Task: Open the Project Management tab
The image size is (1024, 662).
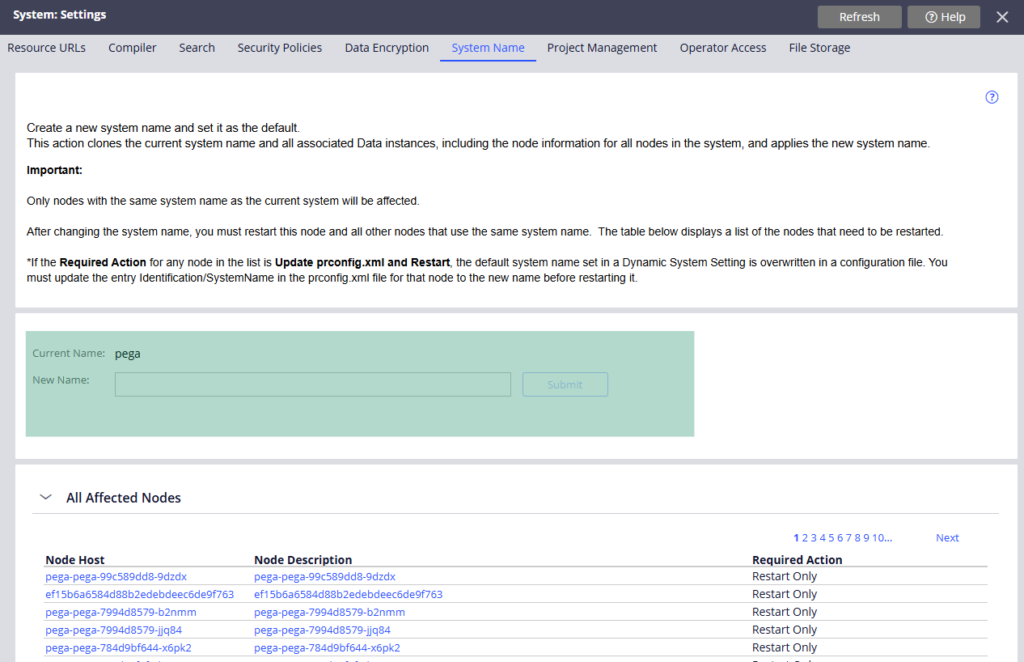Action: pos(602,48)
